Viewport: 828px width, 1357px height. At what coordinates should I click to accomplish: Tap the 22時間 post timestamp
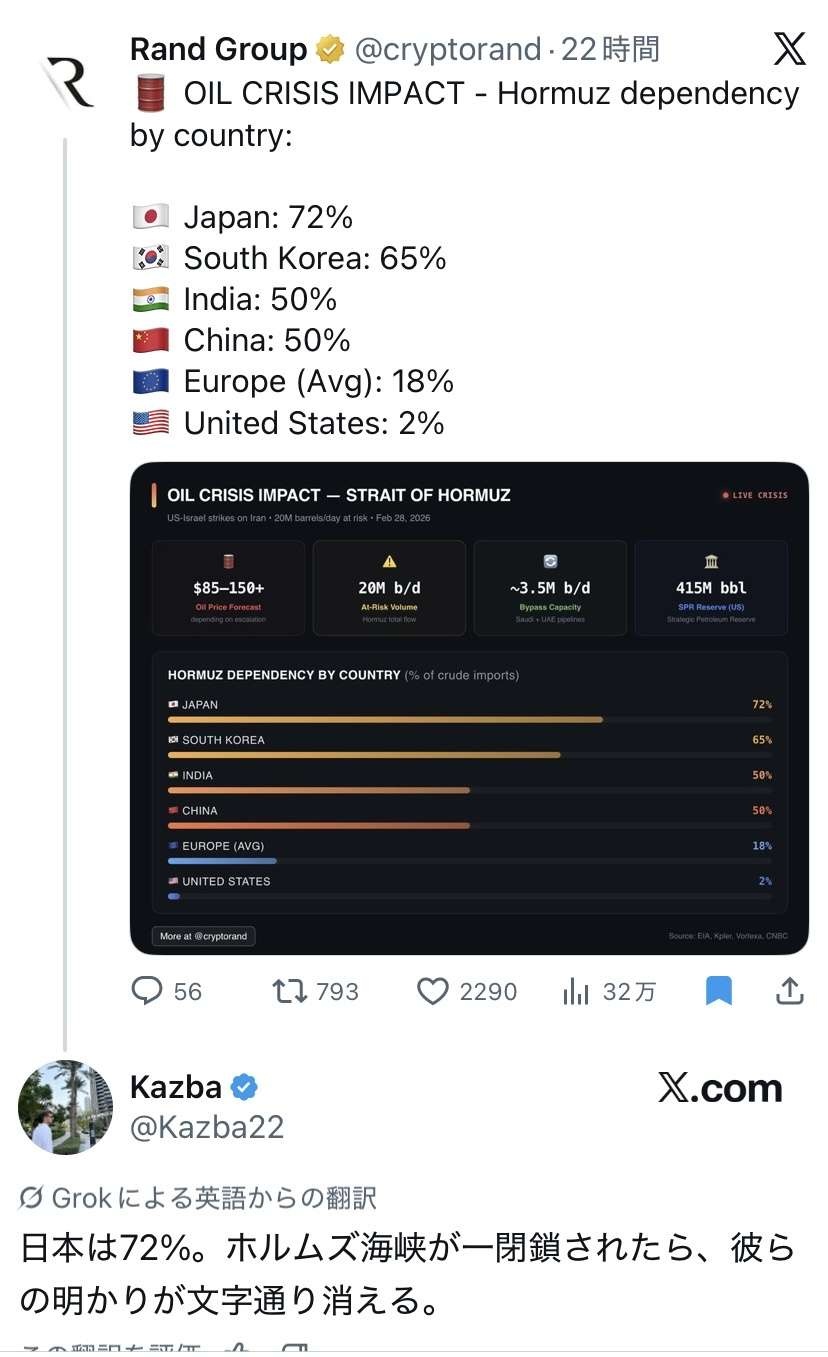pyautogui.click(x=610, y=48)
